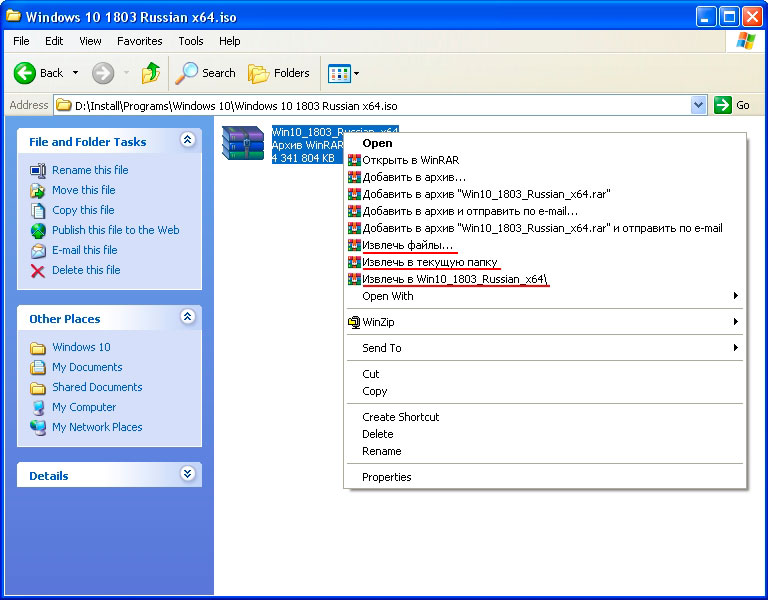Viewport: 768px width, 600px height.
Task: Click WinRAR icon beside Извлечь файлы
Action: (x=354, y=245)
